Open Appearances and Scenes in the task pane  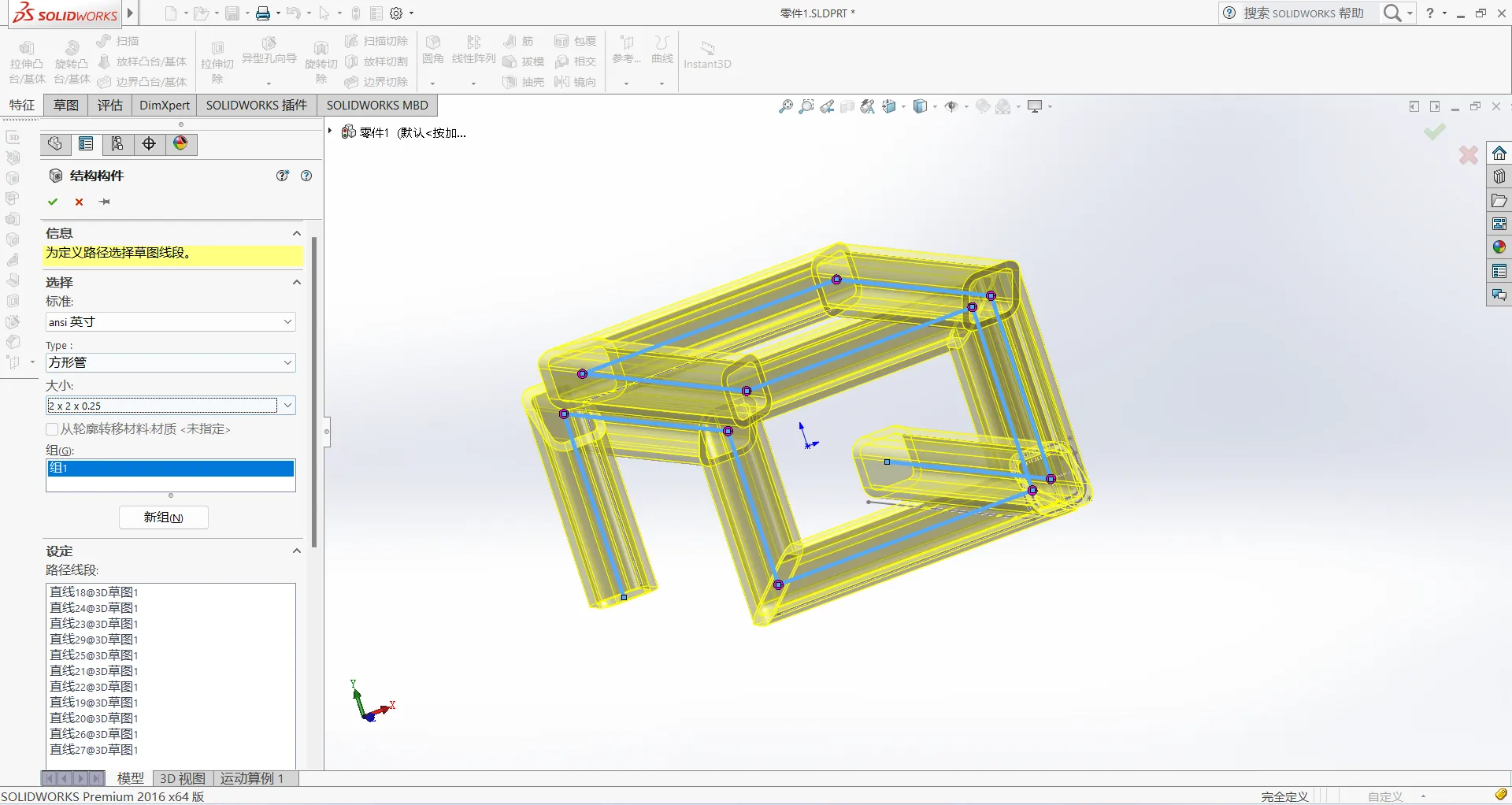tap(1499, 247)
